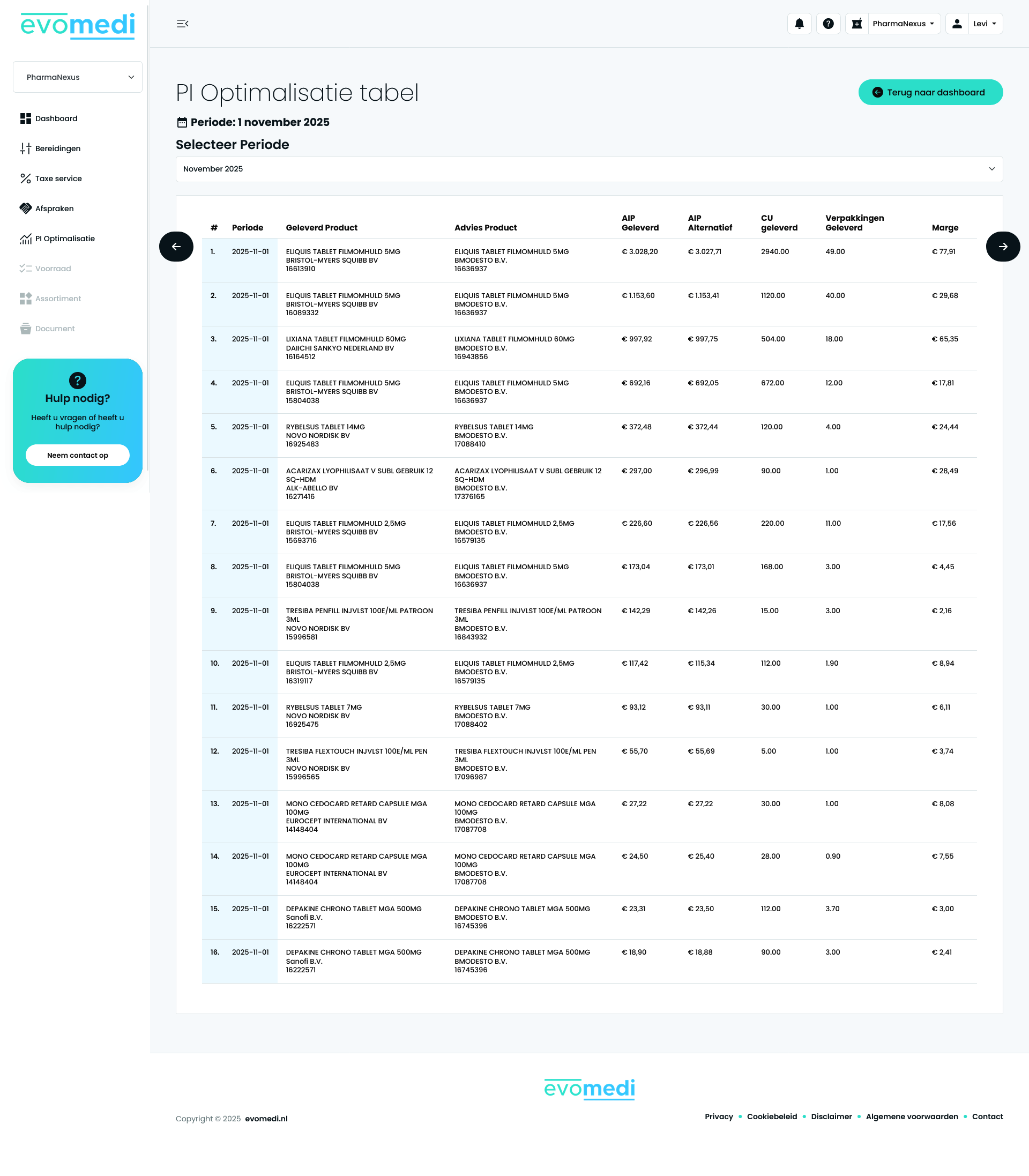1029x1176 pixels.
Task: Open the help question mark icon
Action: pyautogui.click(x=828, y=24)
